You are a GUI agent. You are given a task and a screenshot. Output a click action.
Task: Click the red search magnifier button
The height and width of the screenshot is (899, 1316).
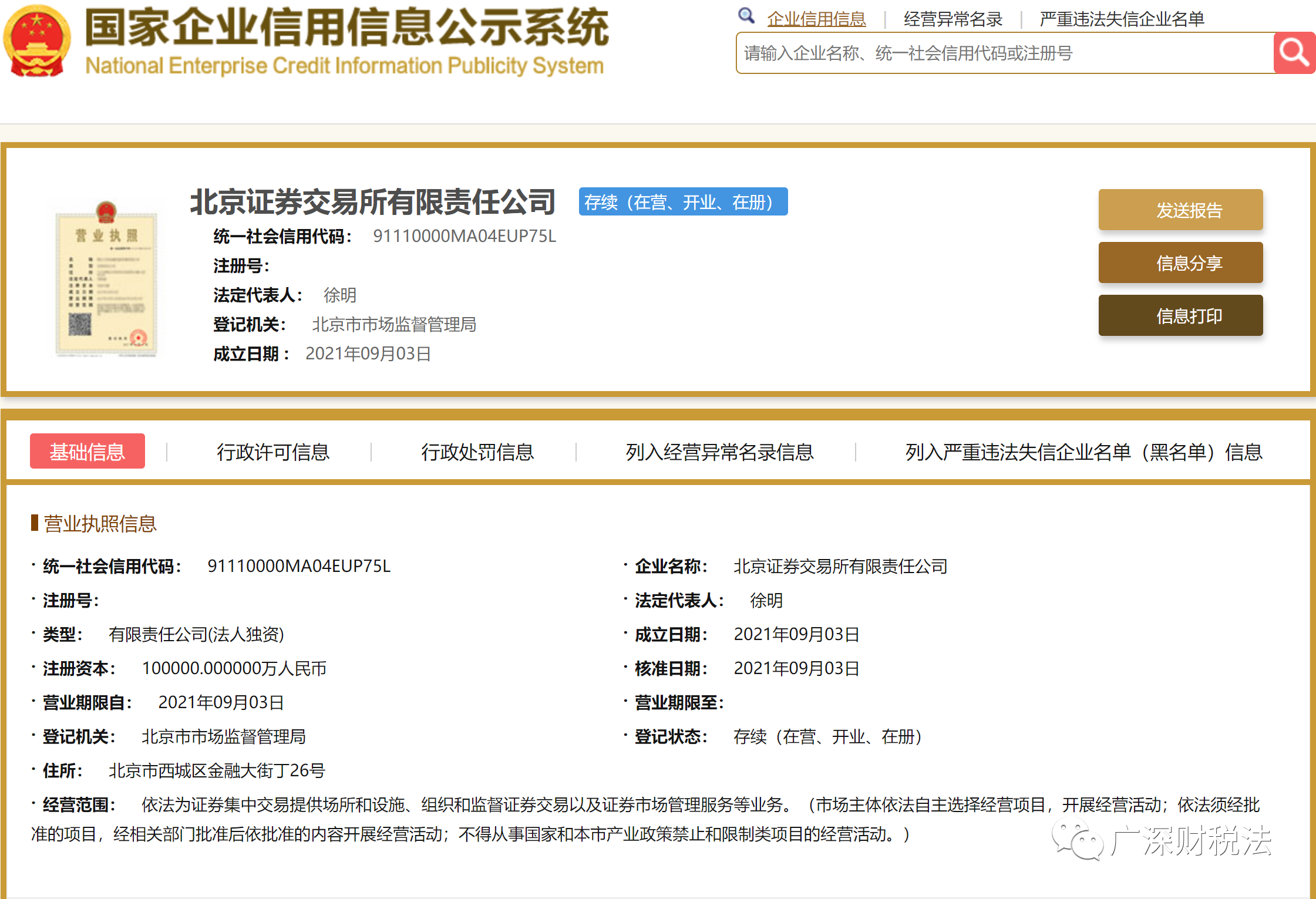1294,53
